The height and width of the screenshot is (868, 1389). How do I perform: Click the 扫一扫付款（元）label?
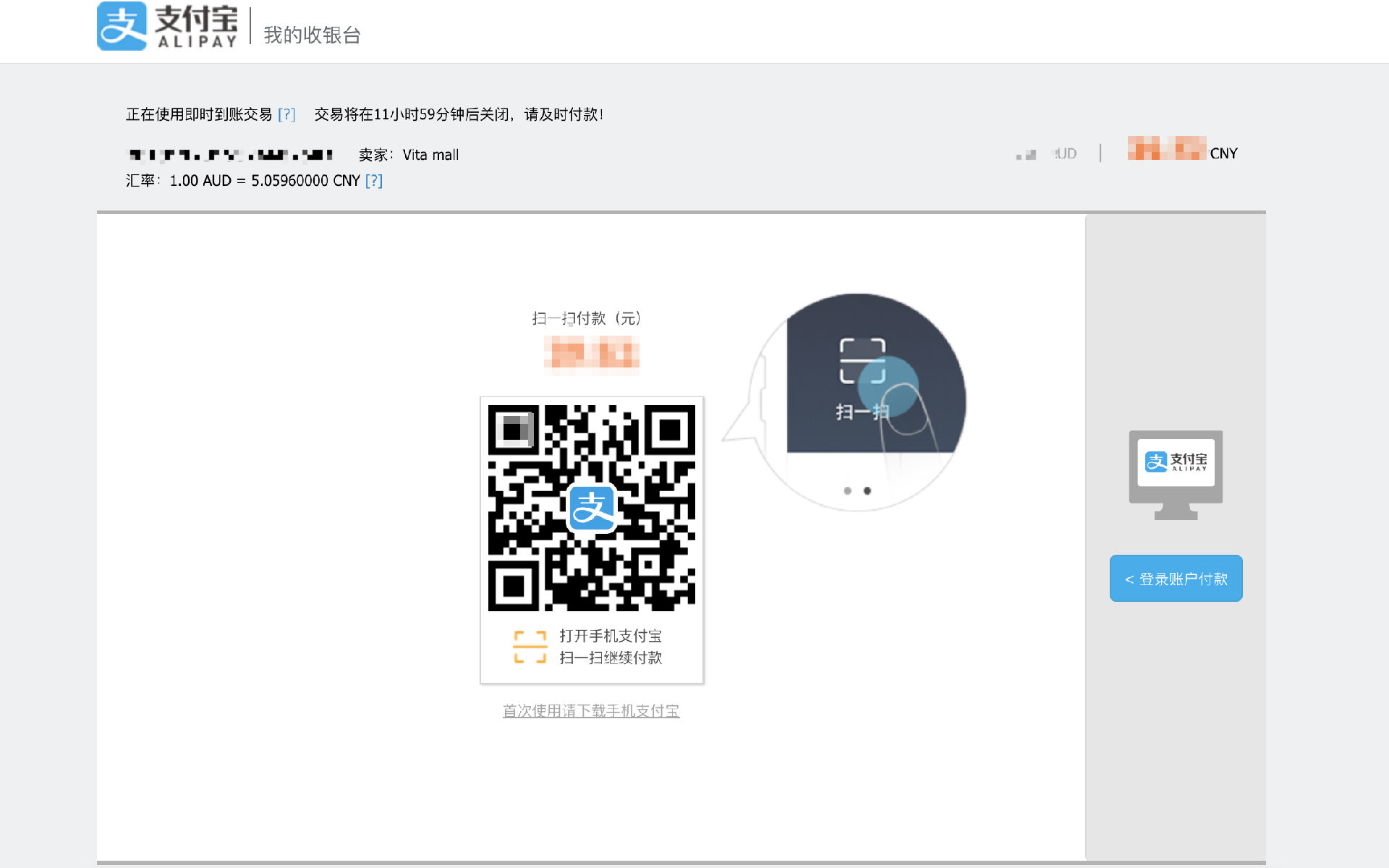point(587,318)
